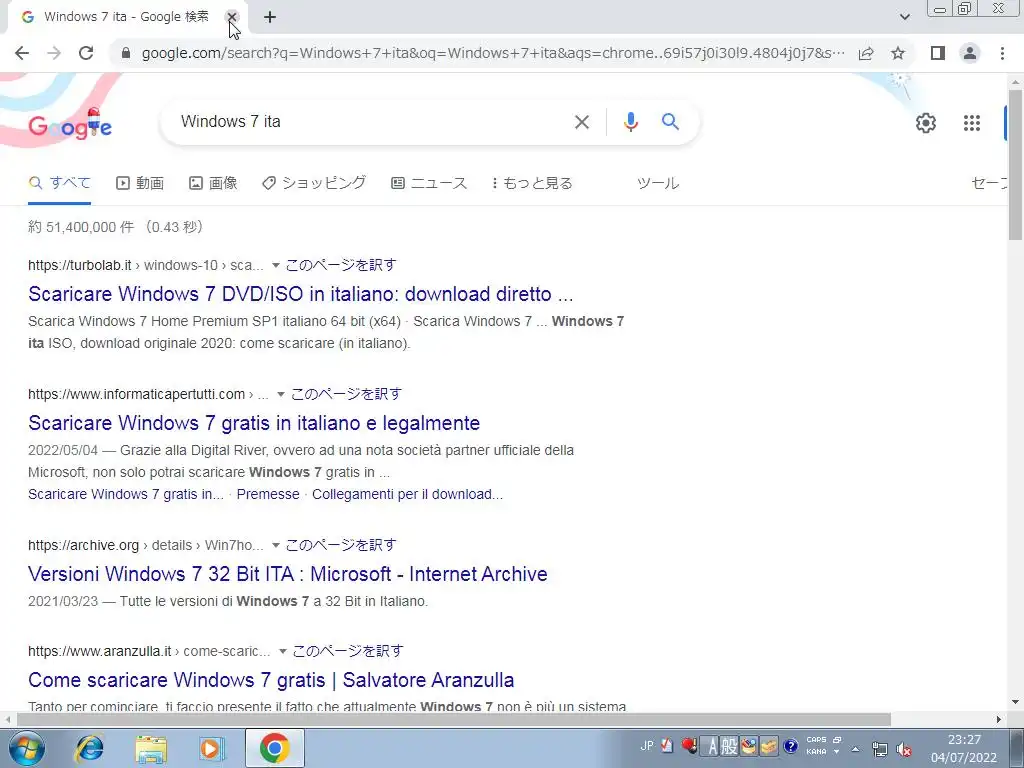
Task: Switch to the ショッピング tab
Action: (x=313, y=184)
